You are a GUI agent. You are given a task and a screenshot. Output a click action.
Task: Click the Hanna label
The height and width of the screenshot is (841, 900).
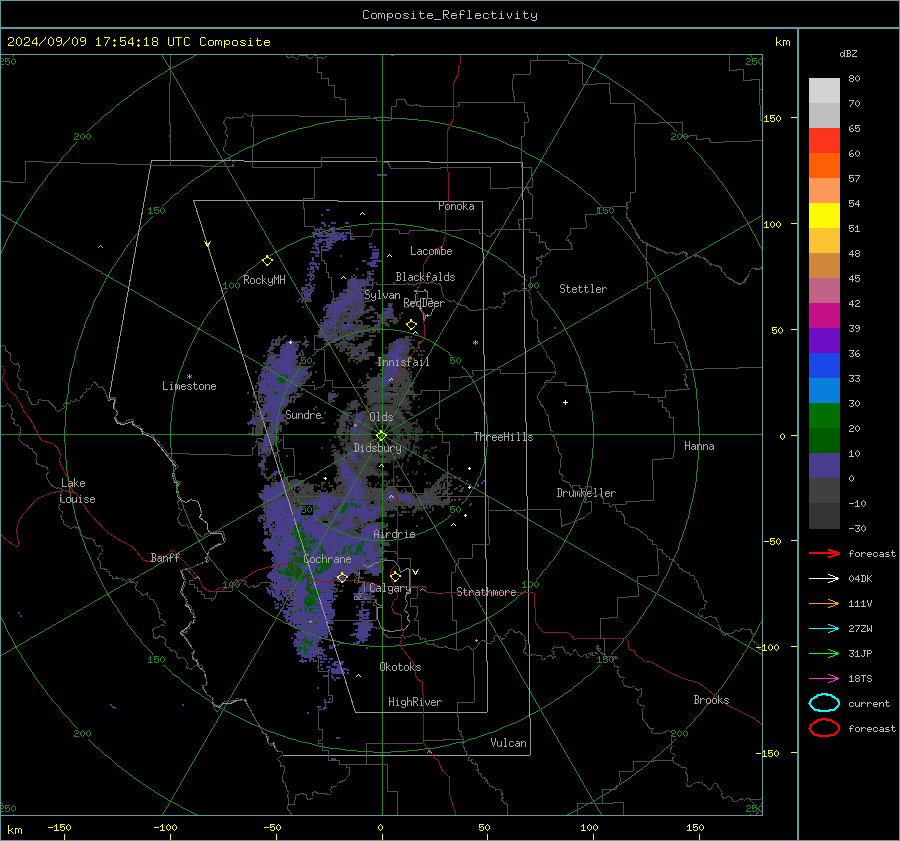point(699,446)
